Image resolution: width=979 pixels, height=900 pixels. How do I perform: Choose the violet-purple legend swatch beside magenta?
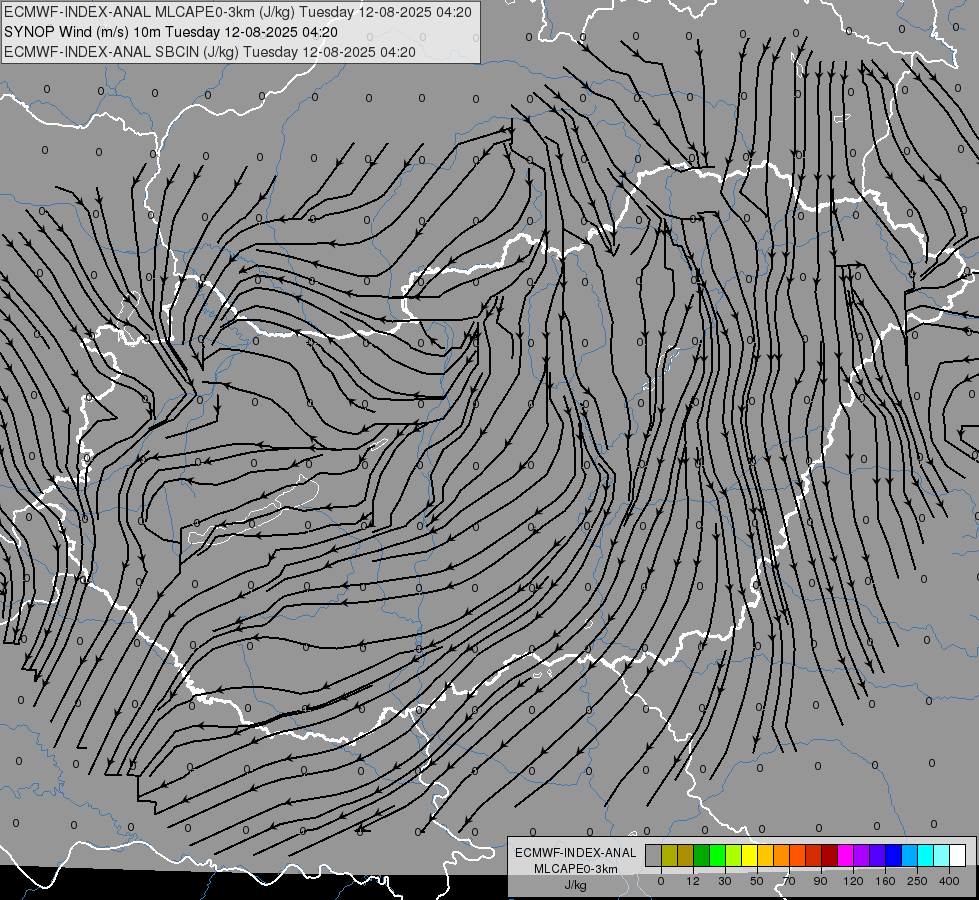coord(862,855)
